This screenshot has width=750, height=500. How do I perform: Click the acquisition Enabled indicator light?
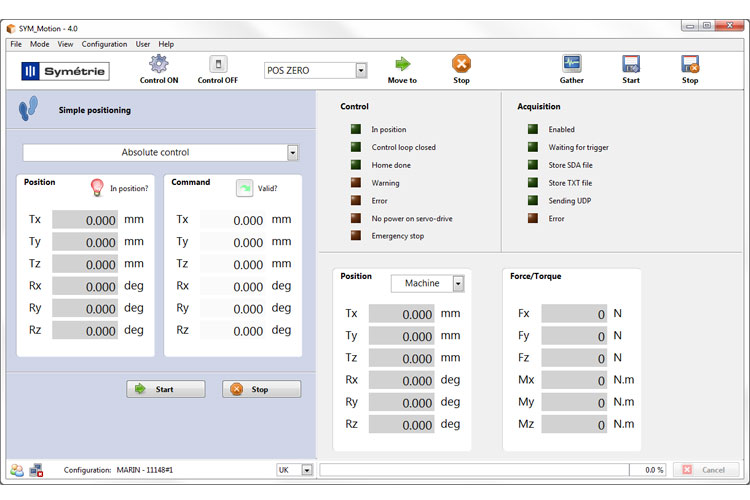532,129
